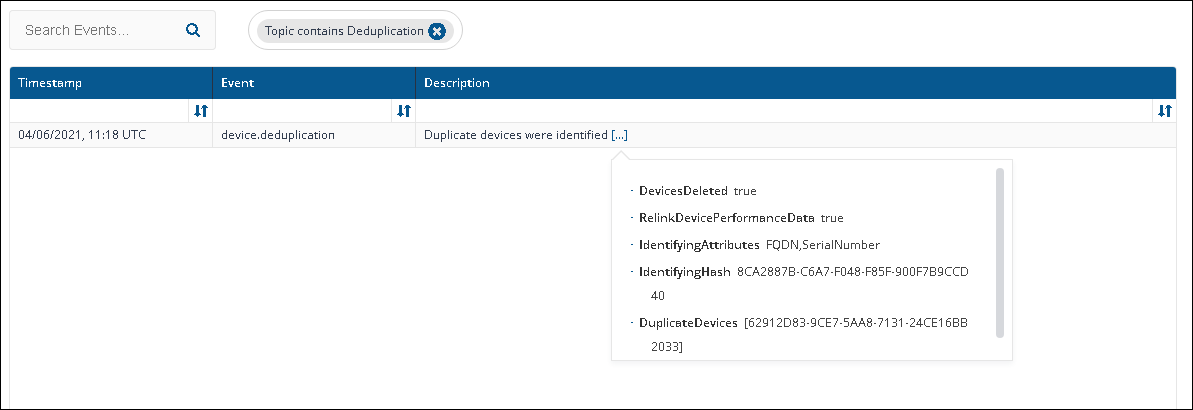
Task: Sort by Event column using sort arrows
Action: click(x=403, y=111)
